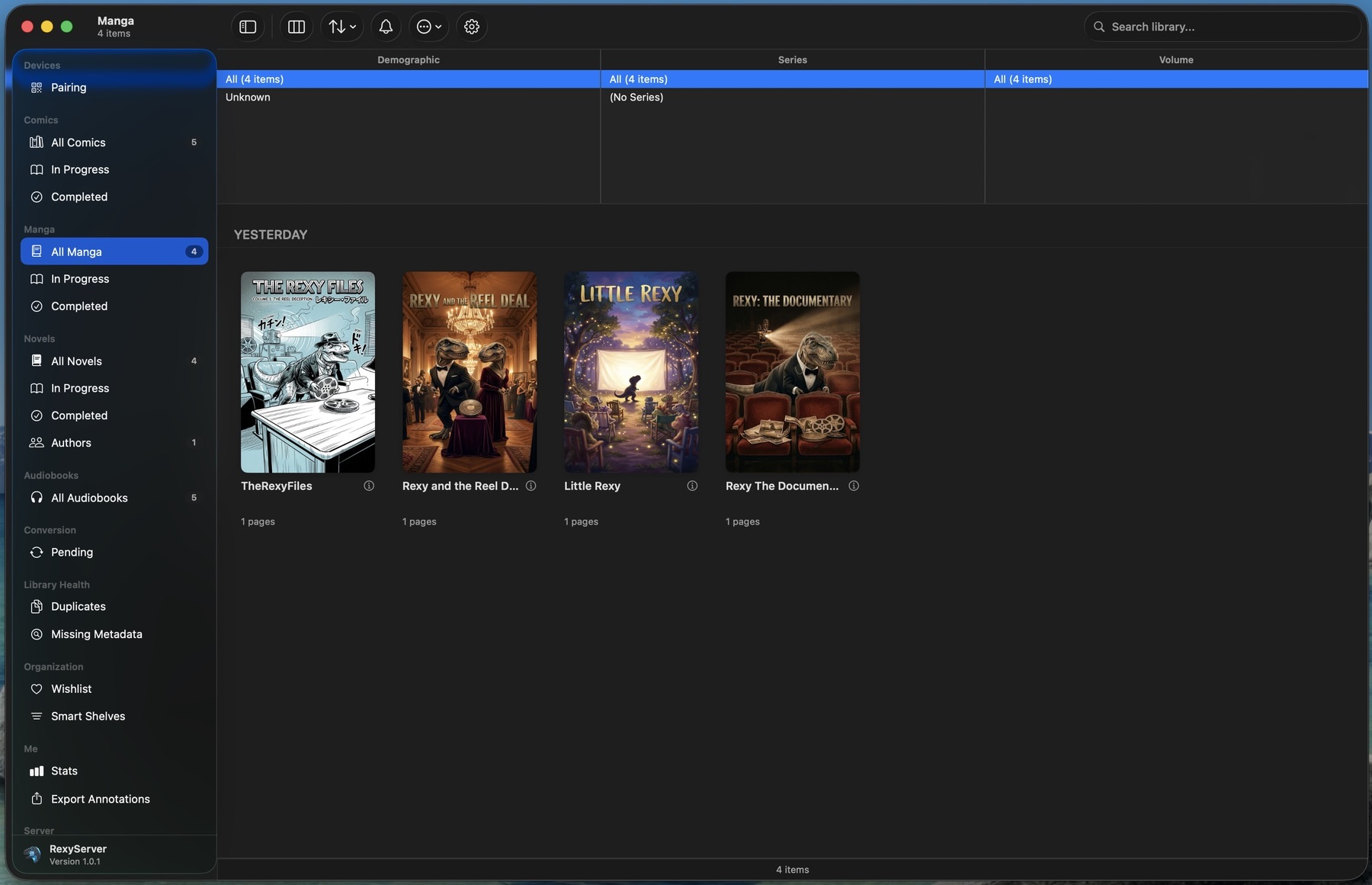The width and height of the screenshot is (1372, 885).
Task: Show info for Rexy and the Reel Deal
Action: [531, 486]
